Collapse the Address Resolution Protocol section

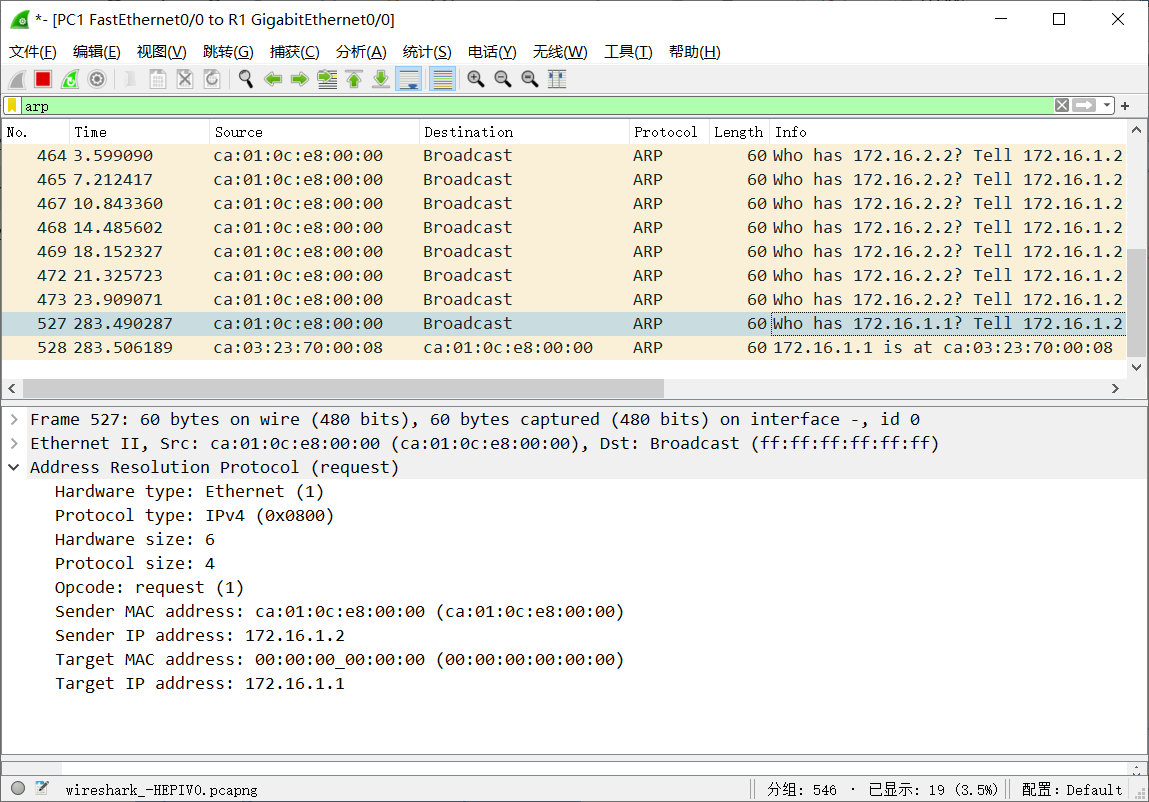point(14,467)
